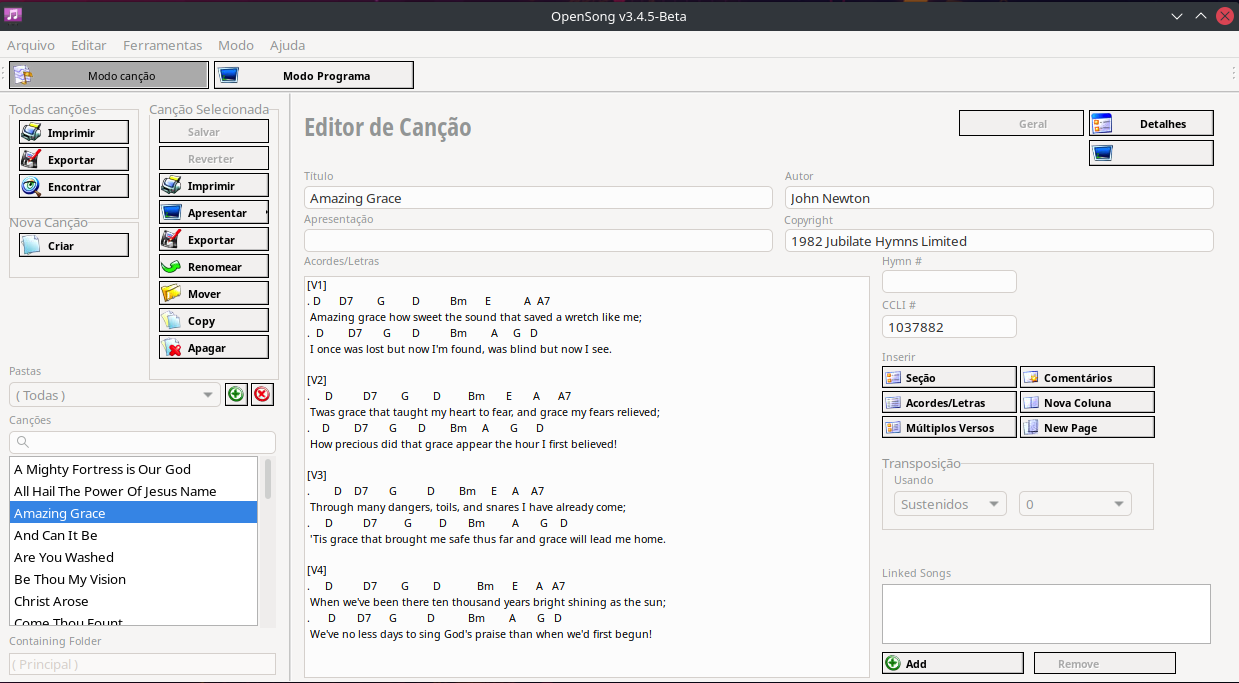The width and height of the screenshot is (1239, 683).
Task: Open the Sustenidos transposition dropdown
Action: (948, 504)
